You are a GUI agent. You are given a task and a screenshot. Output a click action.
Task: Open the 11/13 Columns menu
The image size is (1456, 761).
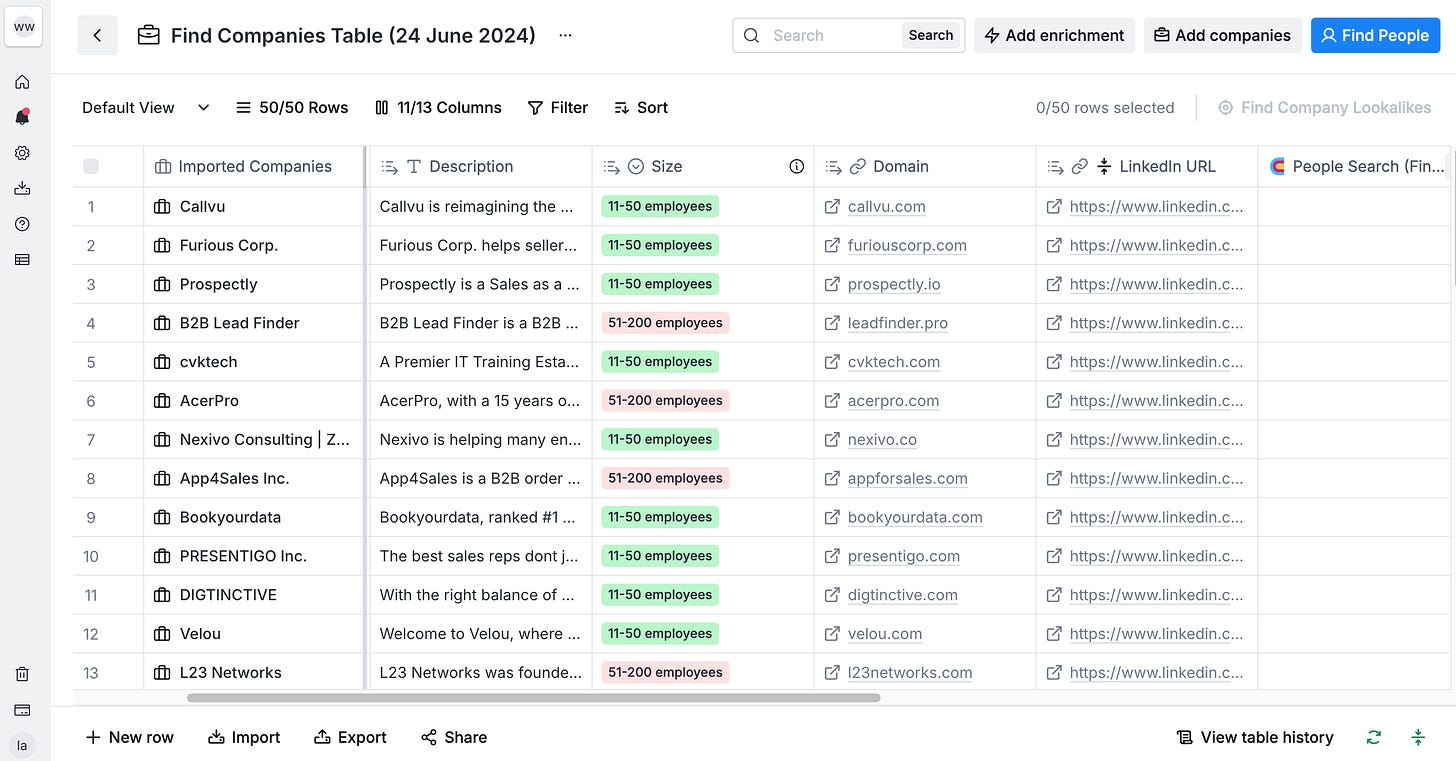pyautogui.click(x=438, y=107)
